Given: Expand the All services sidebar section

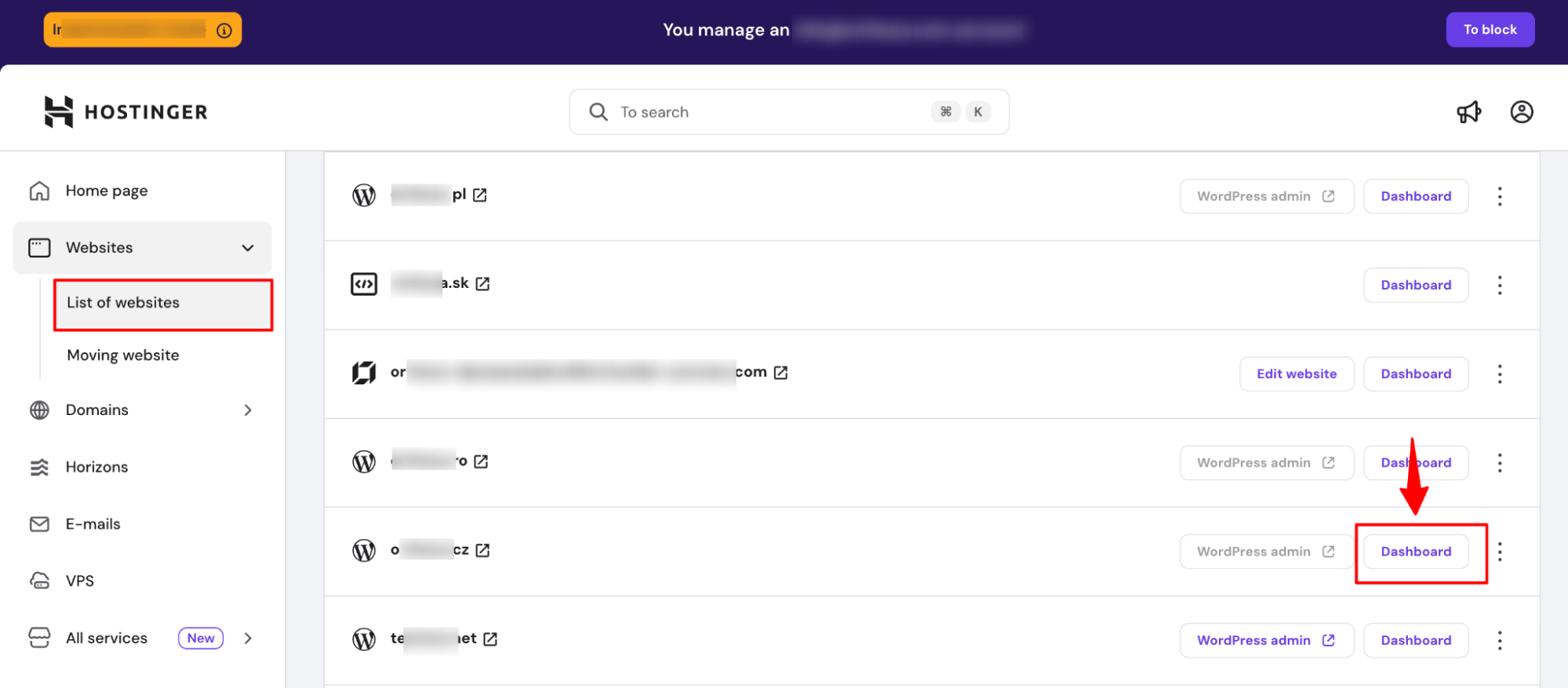Looking at the screenshot, I should 247,638.
